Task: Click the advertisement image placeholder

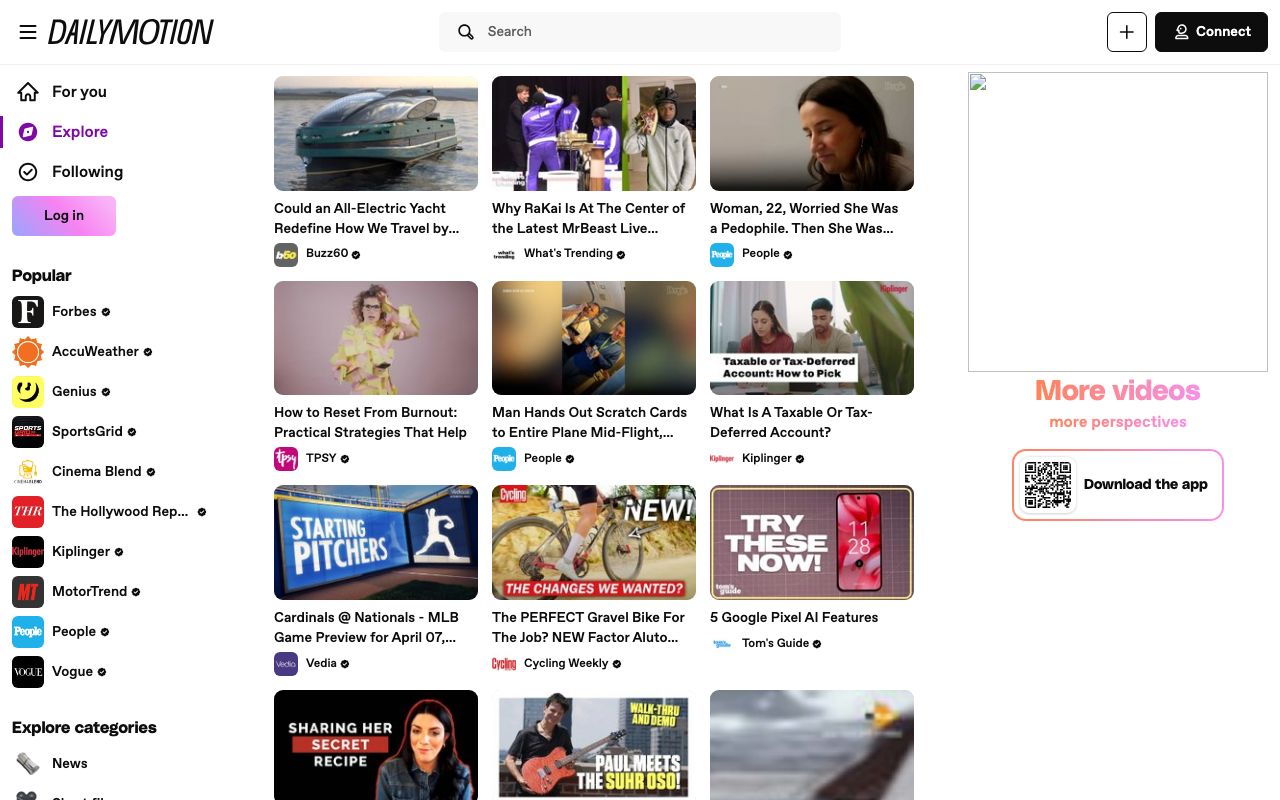Action: click(1118, 221)
